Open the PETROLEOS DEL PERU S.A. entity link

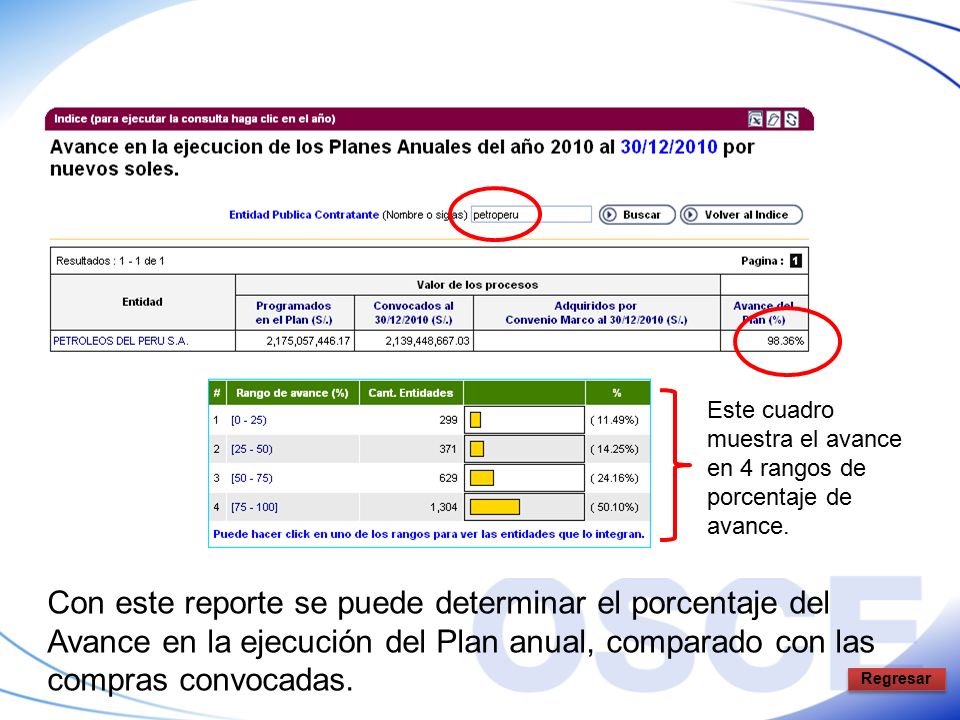click(121, 341)
